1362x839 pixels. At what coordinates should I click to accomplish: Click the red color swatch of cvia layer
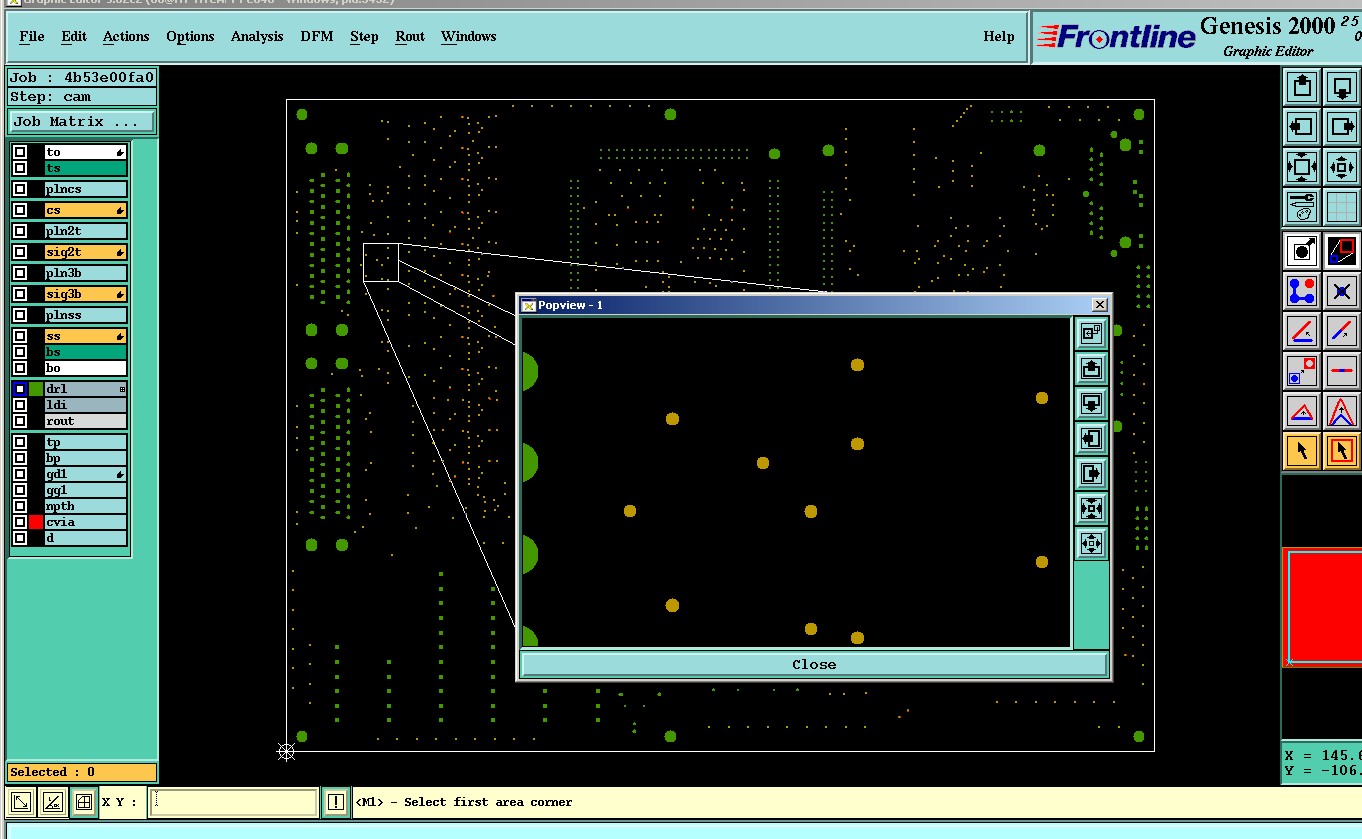[x=36, y=522]
